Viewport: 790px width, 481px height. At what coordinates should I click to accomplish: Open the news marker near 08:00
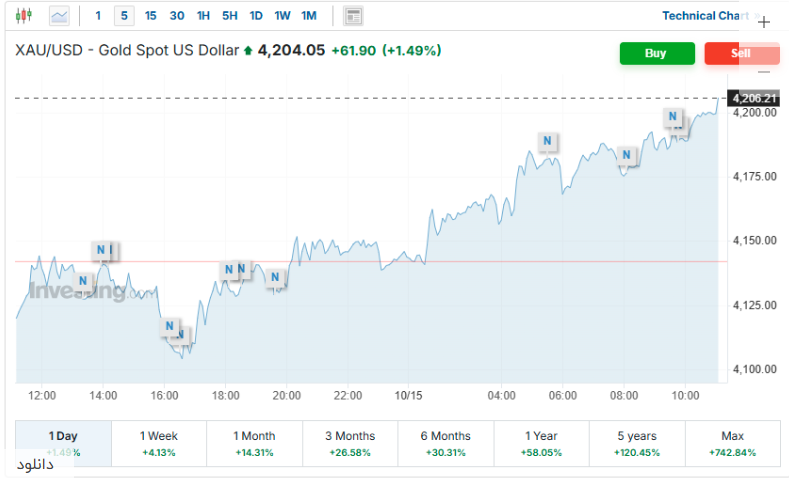(626, 155)
